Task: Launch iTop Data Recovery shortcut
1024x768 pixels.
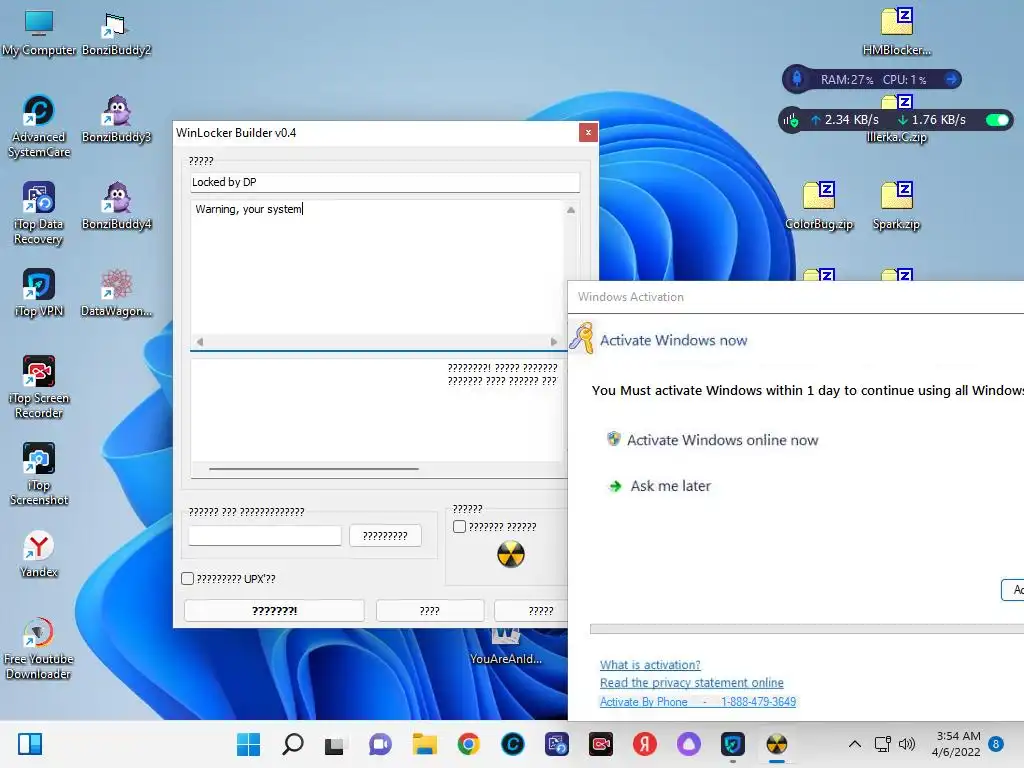Action: (x=39, y=213)
